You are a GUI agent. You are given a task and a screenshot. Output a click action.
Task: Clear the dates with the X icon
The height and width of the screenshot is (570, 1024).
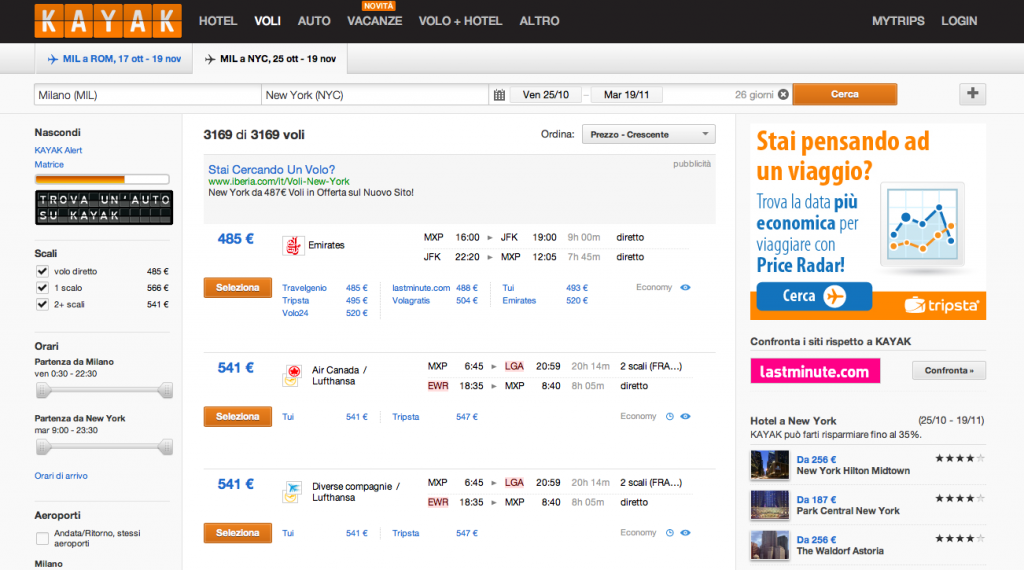click(x=783, y=95)
